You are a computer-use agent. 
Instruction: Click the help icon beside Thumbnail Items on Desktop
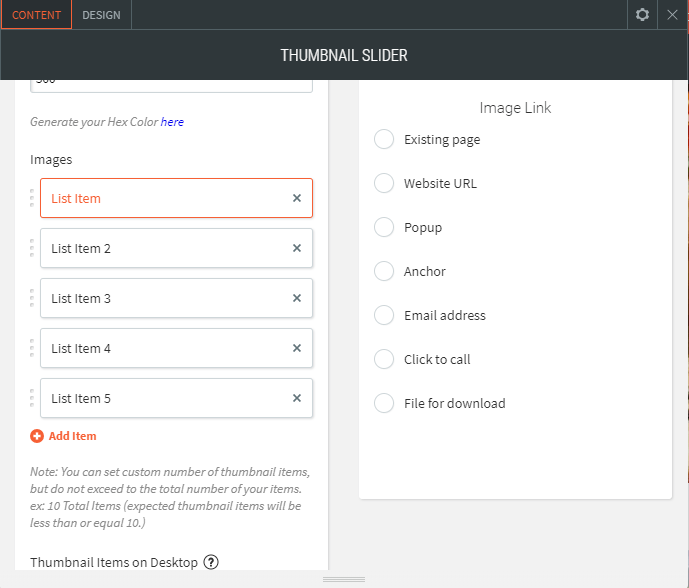[211, 562]
